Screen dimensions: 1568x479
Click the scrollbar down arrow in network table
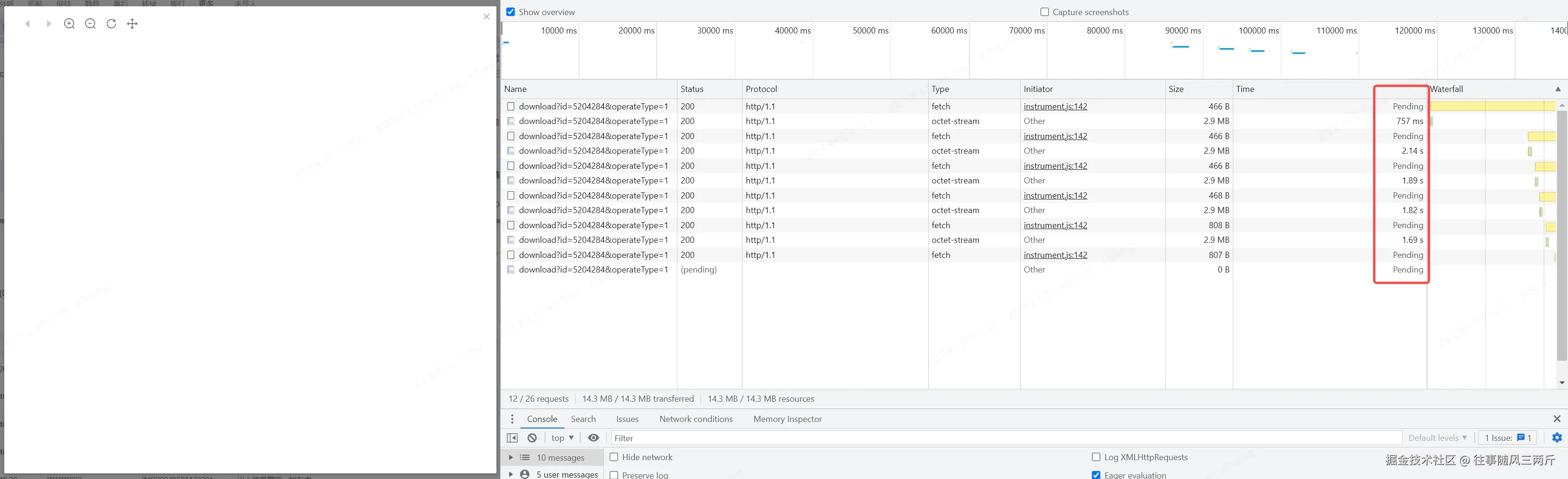pos(1562,383)
